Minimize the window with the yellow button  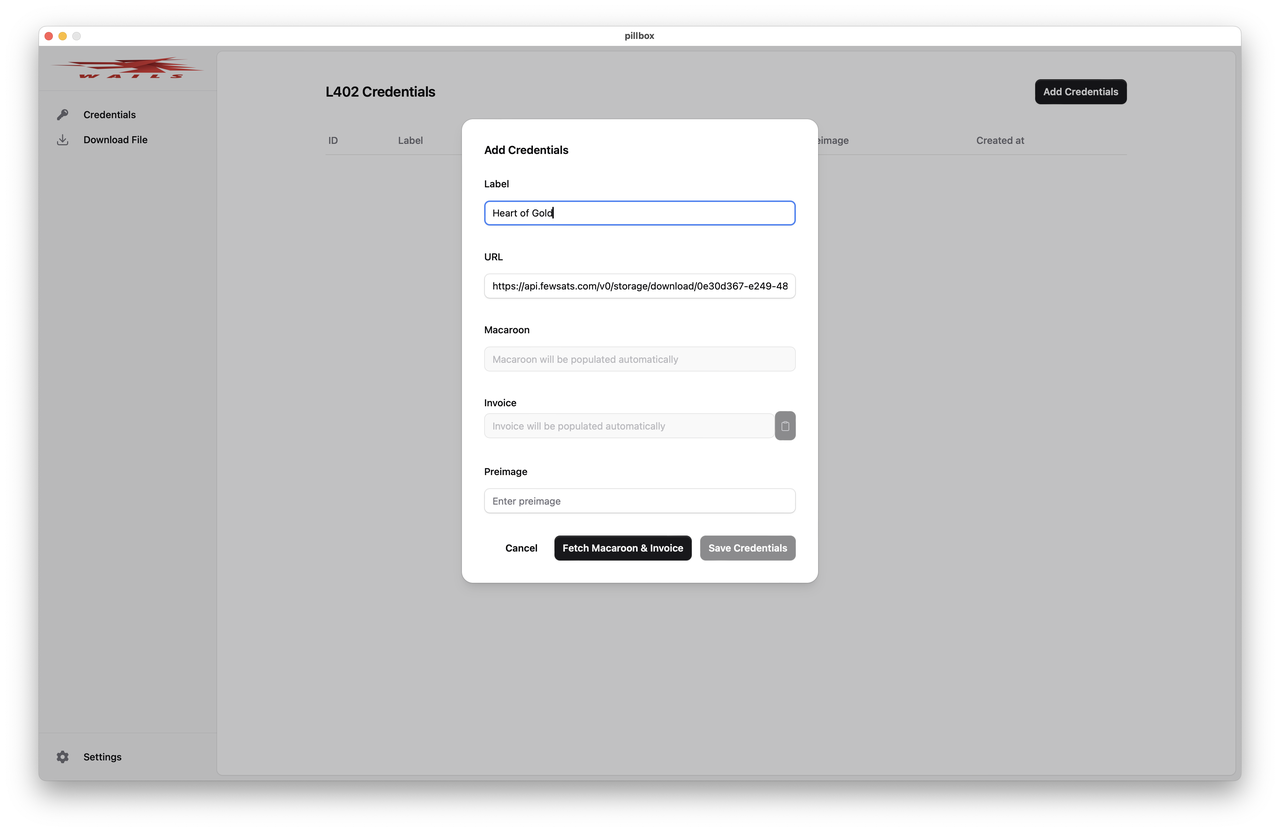[x=62, y=36]
